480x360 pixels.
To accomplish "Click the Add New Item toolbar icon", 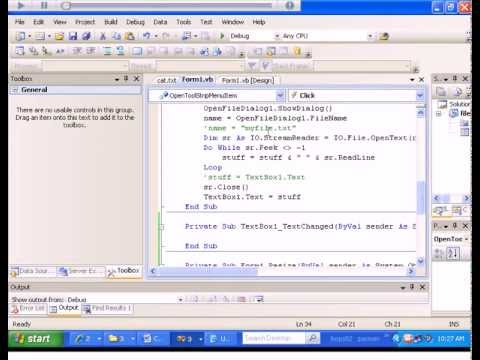I will pyautogui.click(x=40, y=36).
